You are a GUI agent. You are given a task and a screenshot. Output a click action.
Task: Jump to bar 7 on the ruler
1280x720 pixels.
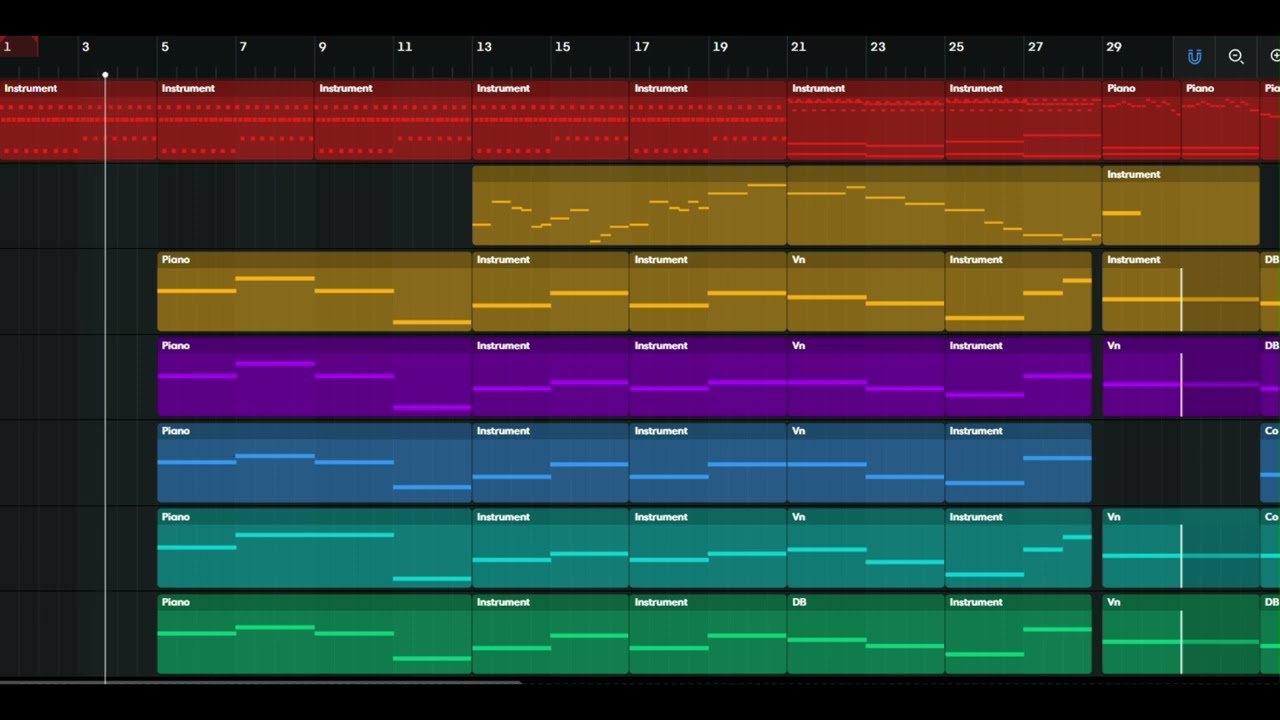click(x=243, y=47)
